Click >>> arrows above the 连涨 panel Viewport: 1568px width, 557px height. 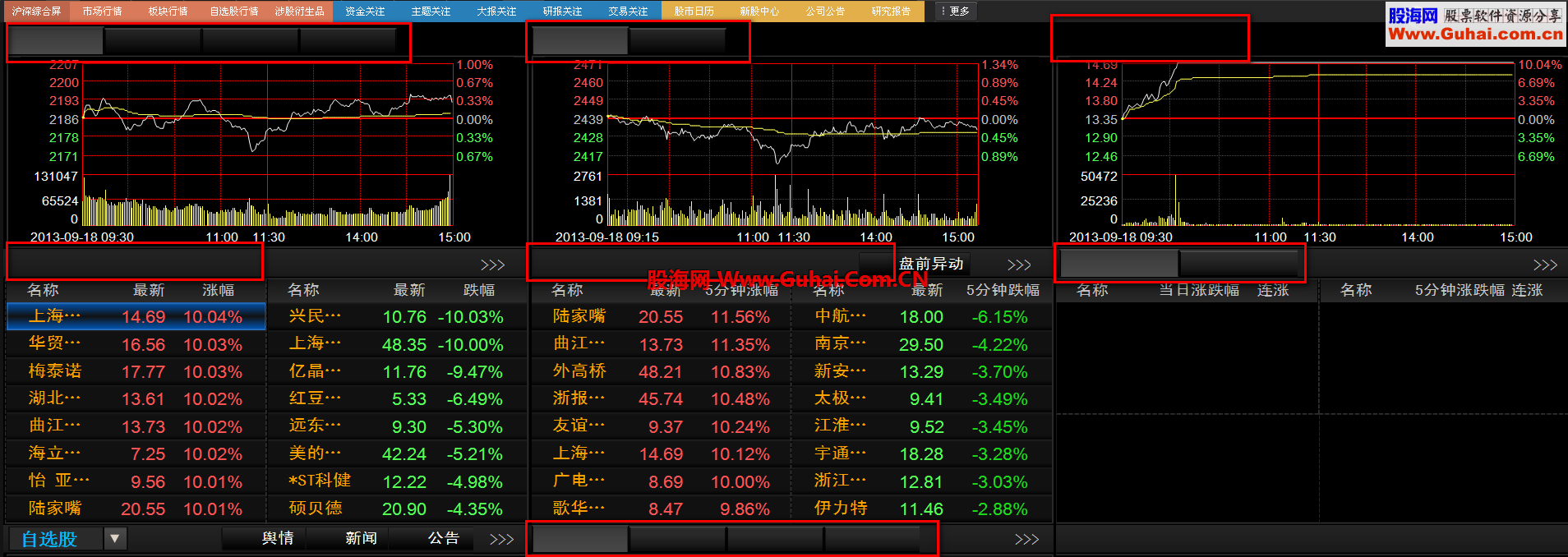1545,265
